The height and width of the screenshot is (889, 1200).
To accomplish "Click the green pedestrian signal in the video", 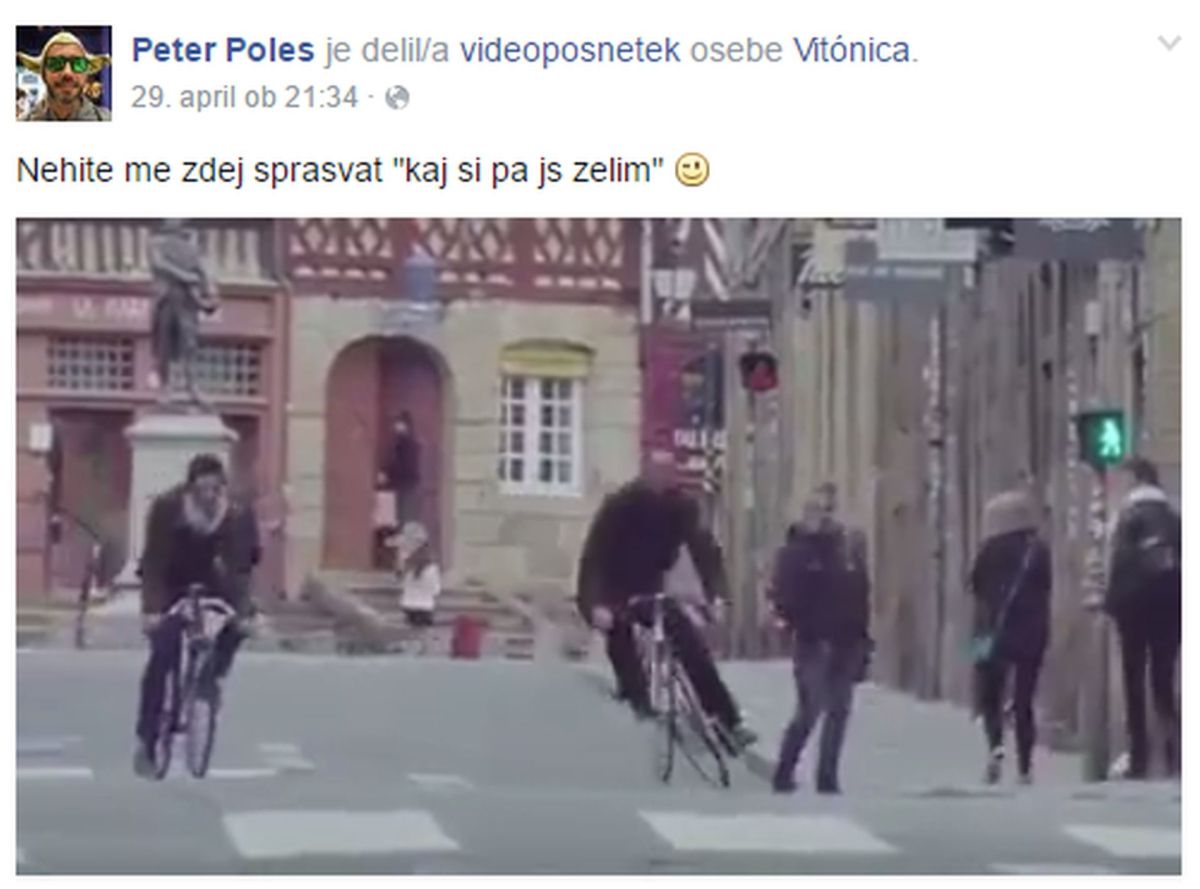I will [1101, 438].
